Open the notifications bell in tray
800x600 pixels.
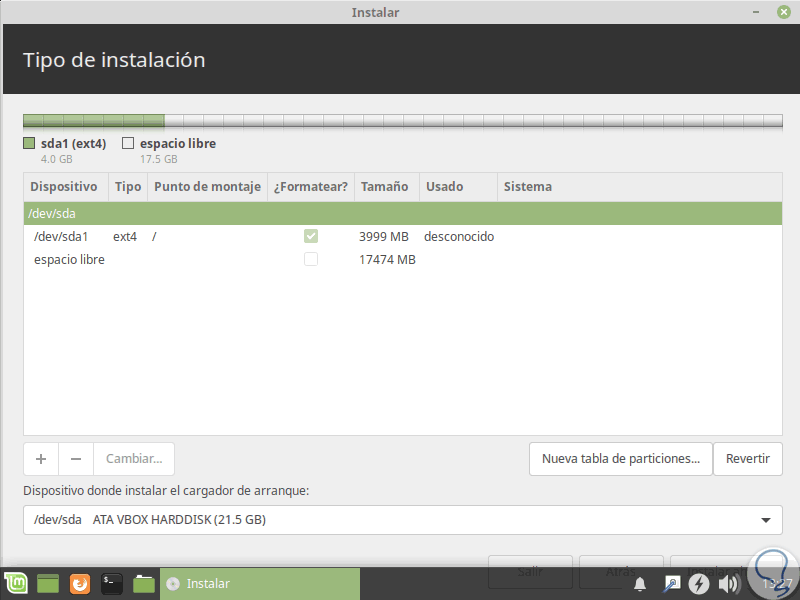(x=640, y=584)
